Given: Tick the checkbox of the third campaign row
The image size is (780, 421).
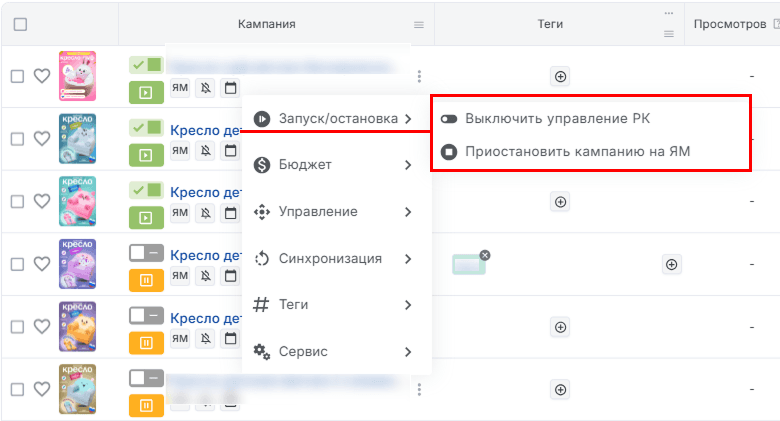Looking at the screenshot, I should (x=17, y=202).
